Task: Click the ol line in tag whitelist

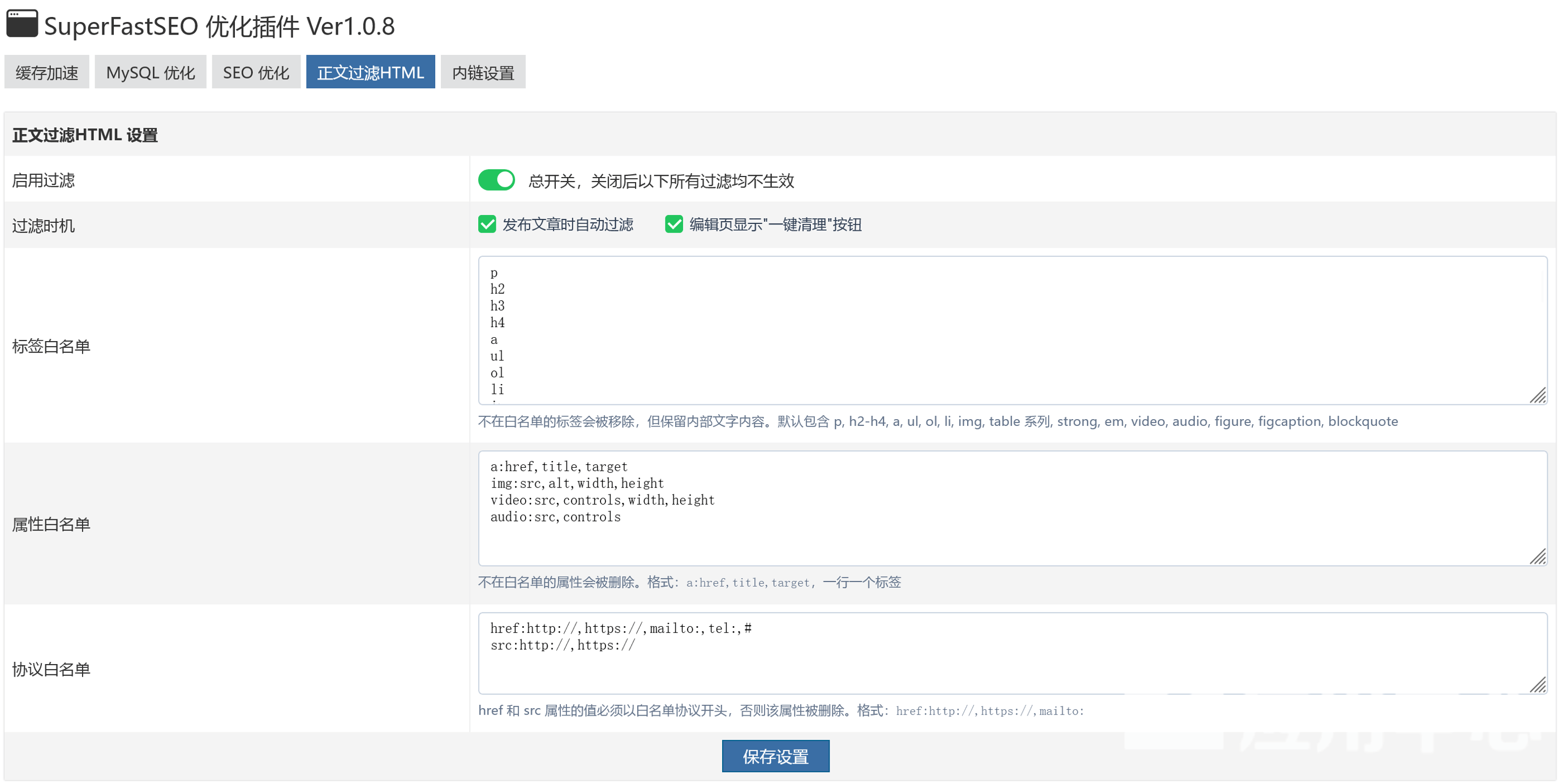Action: (x=497, y=373)
